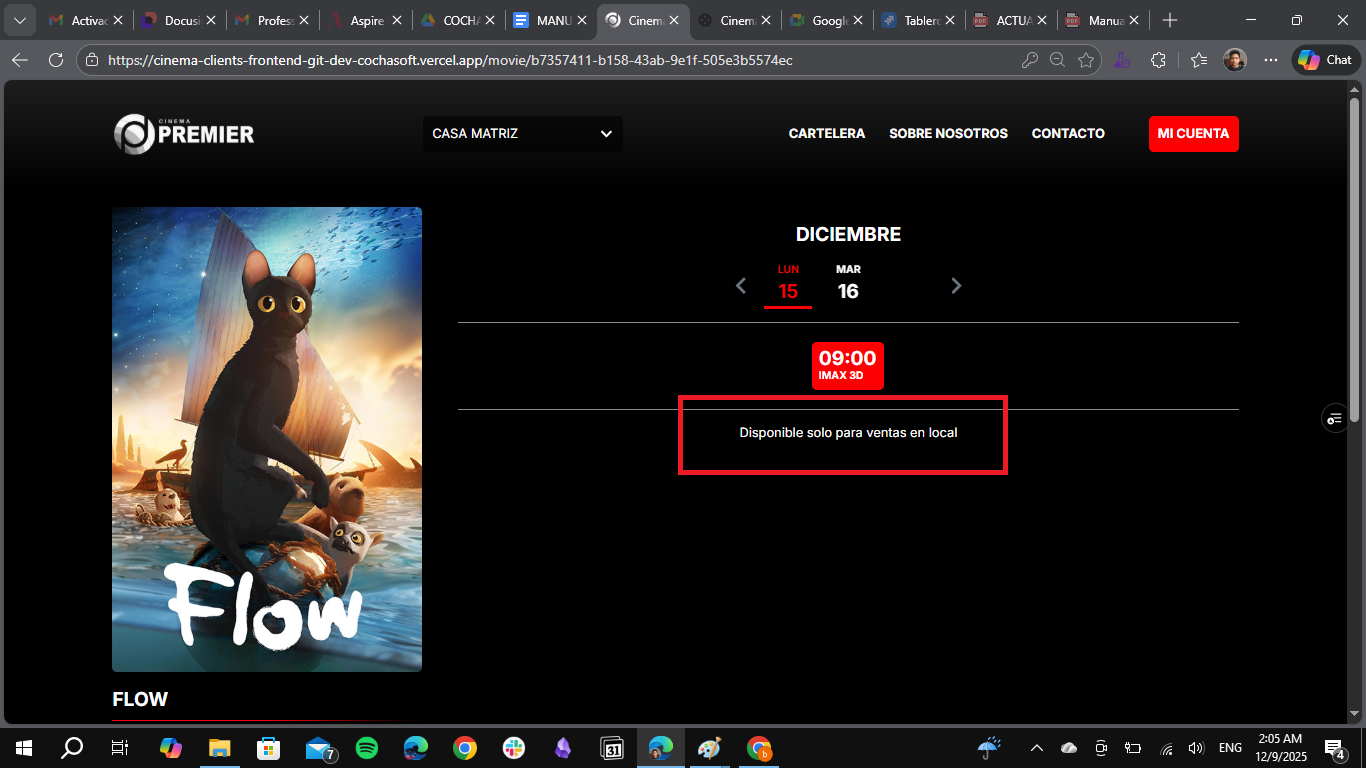The image size is (1366, 768).
Task: Open the SOBRE NOSOTROS menu item
Action: [x=948, y=134]
